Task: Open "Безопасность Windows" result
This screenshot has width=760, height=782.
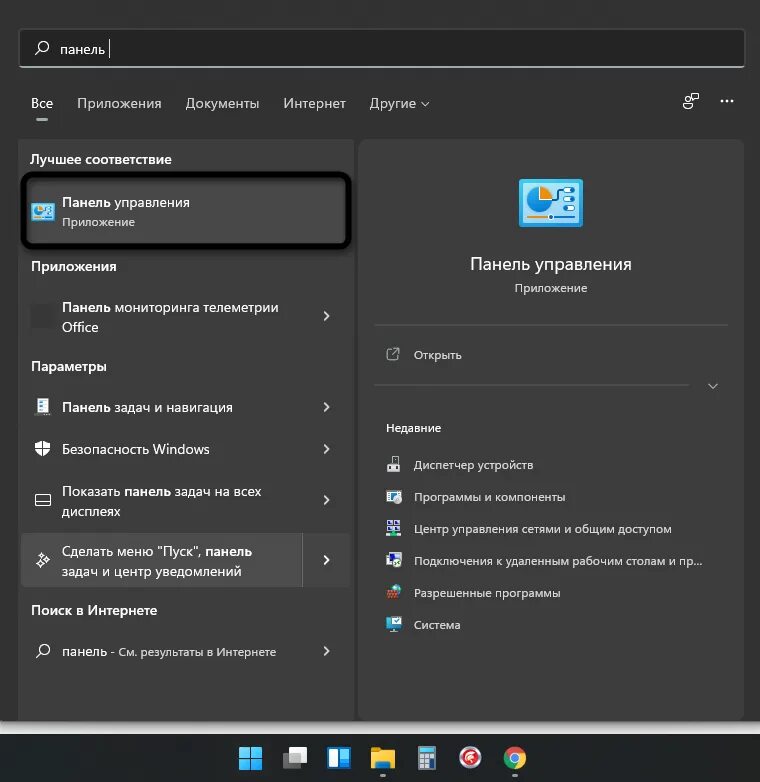Action: click(162, 449)
